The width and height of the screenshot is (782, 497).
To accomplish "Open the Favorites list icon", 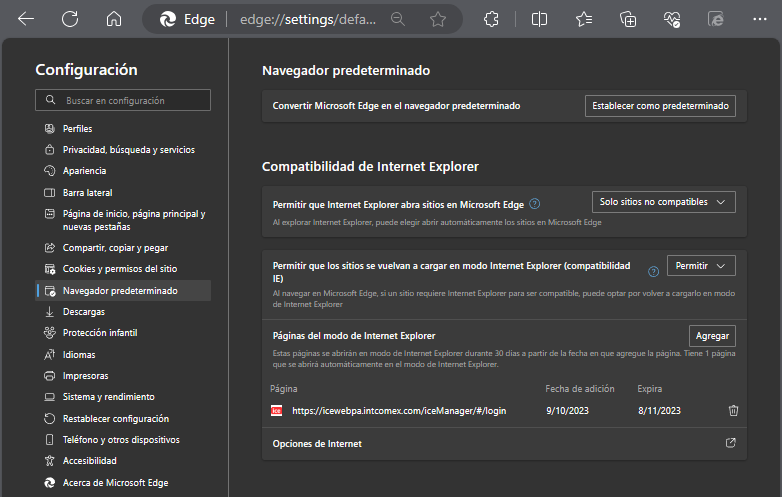I will click(584, 19).
